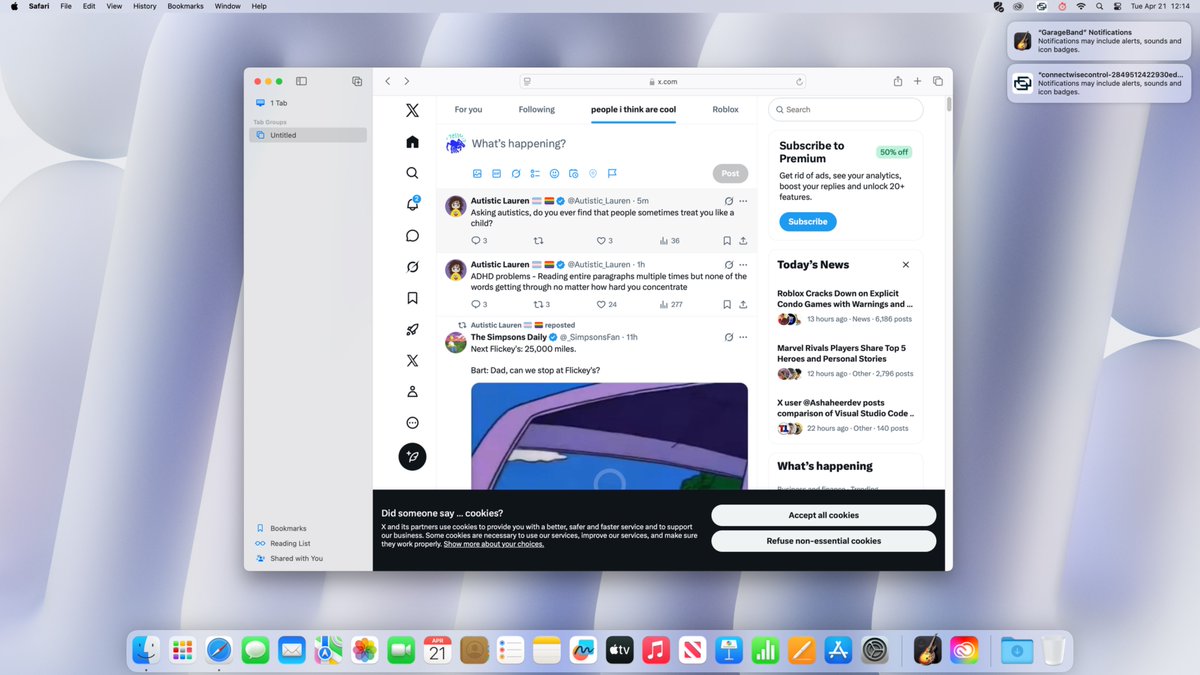Open Safari tab group new-tab dropdown icon
1200x675 pixels.
pos(357,81)
